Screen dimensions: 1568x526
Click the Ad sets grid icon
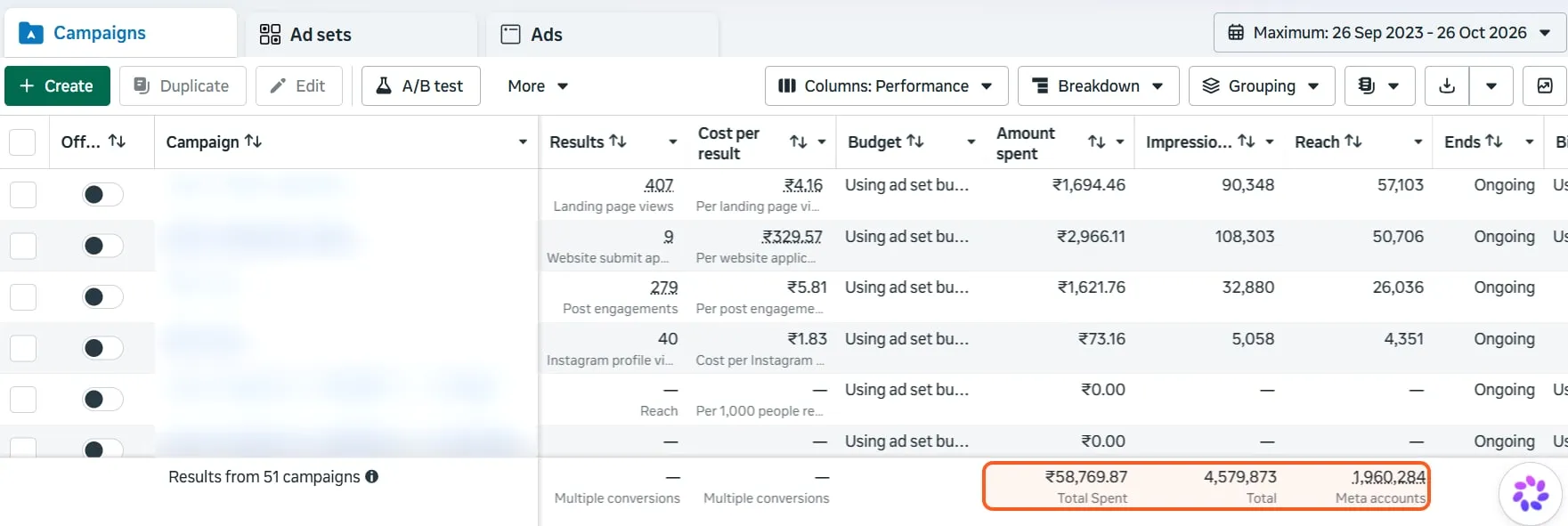[270, 35]
